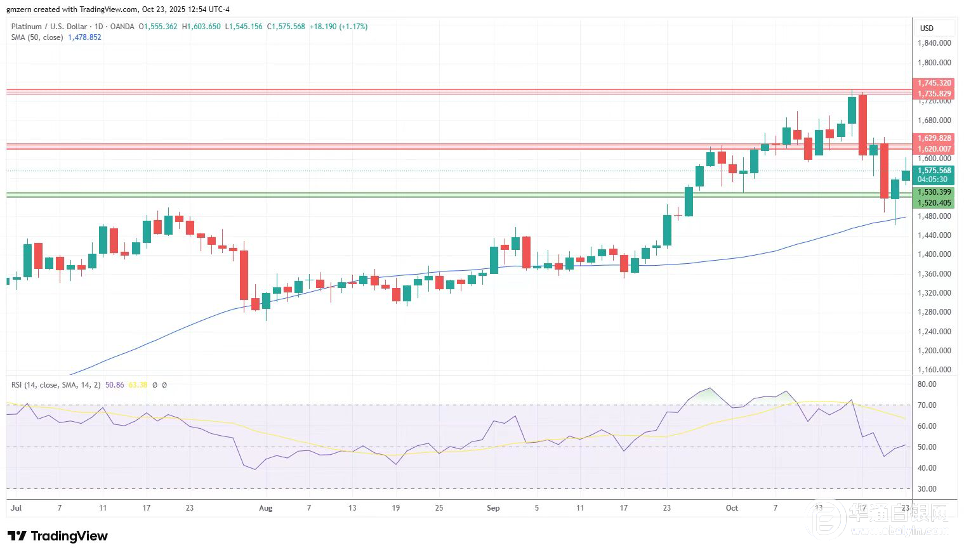Open the USD currency selector on price axis

[x=926, y=28]
